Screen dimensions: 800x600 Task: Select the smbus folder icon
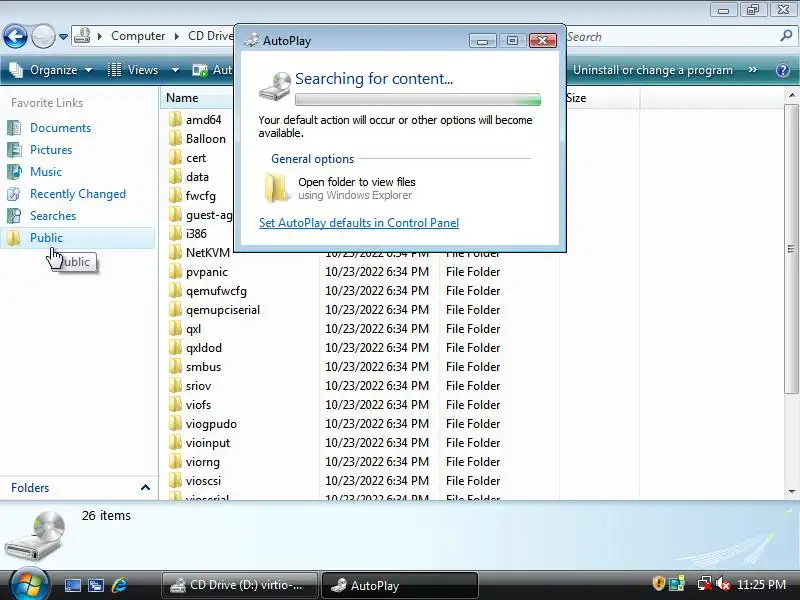point(175,366)
